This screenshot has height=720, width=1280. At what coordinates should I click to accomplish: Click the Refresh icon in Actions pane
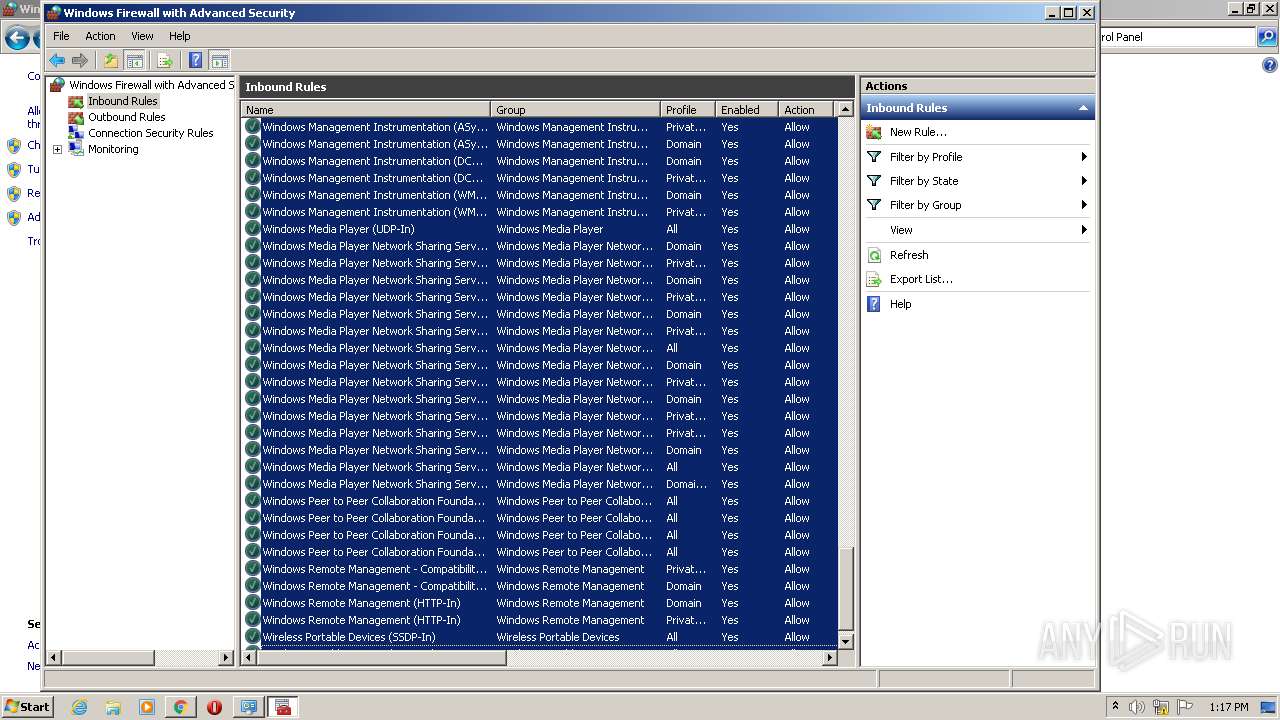pos(874,255)
